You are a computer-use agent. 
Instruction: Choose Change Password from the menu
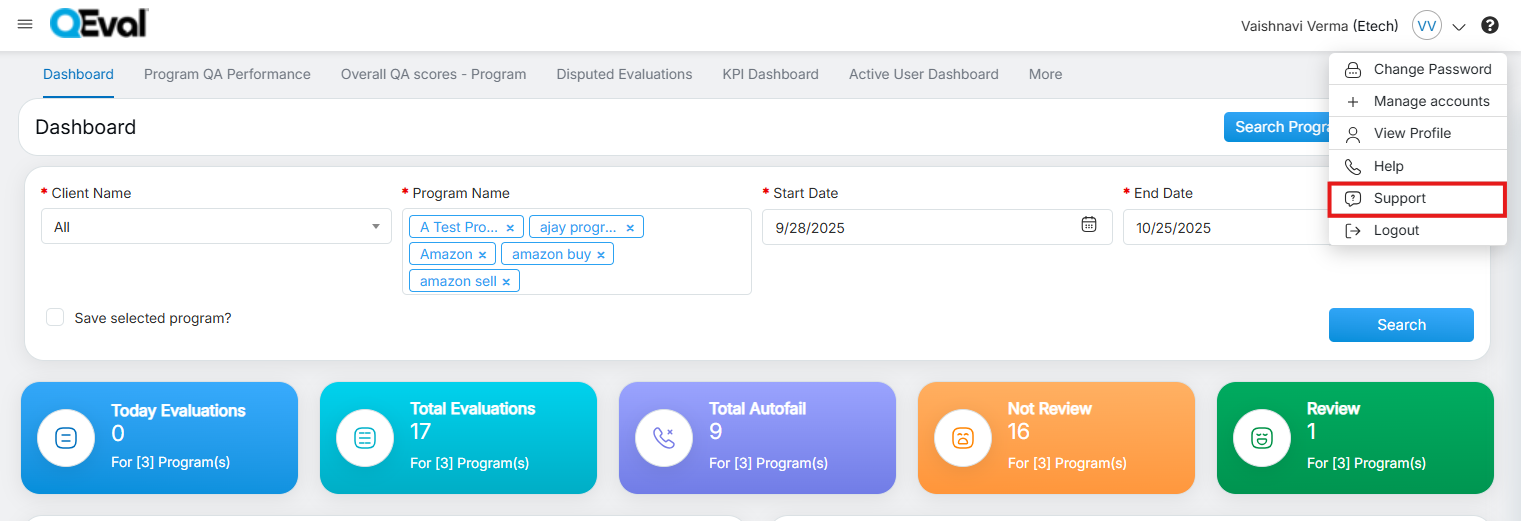click(1431, 69)
